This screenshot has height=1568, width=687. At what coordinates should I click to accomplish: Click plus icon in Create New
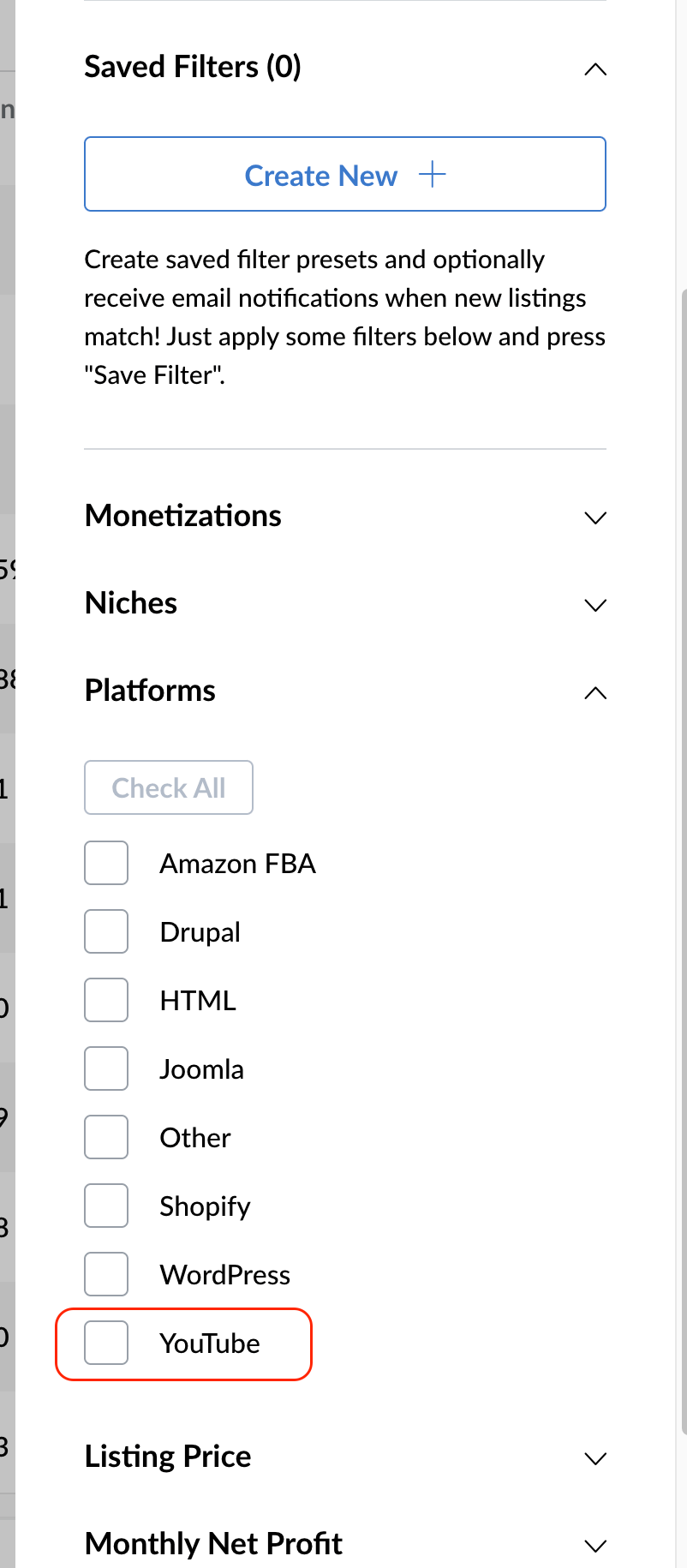click(x=433, y=175)
